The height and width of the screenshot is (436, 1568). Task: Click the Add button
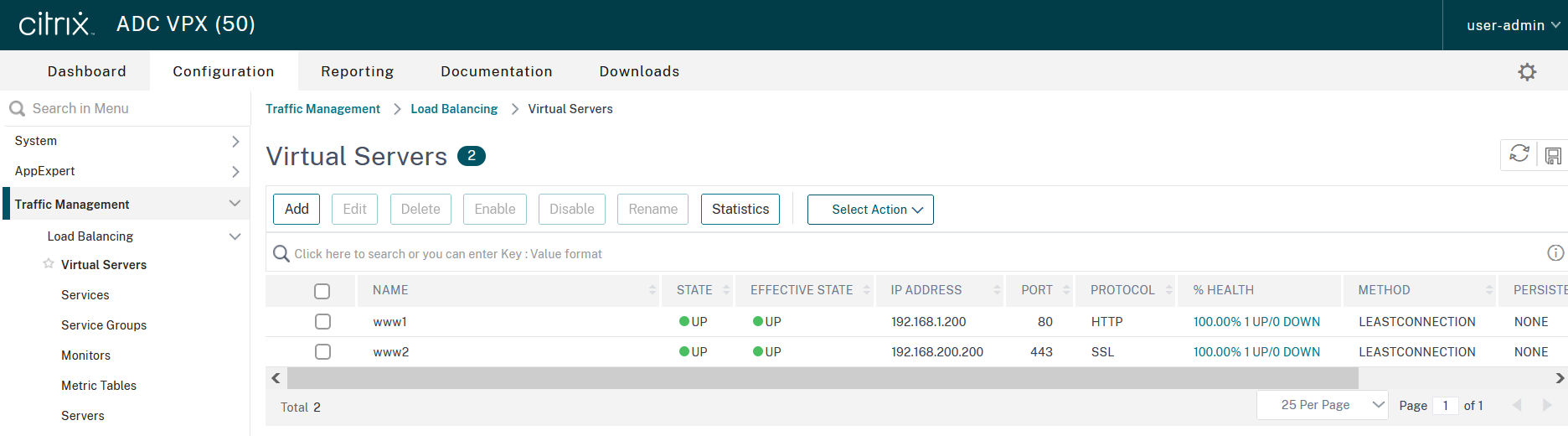(297, 210)
